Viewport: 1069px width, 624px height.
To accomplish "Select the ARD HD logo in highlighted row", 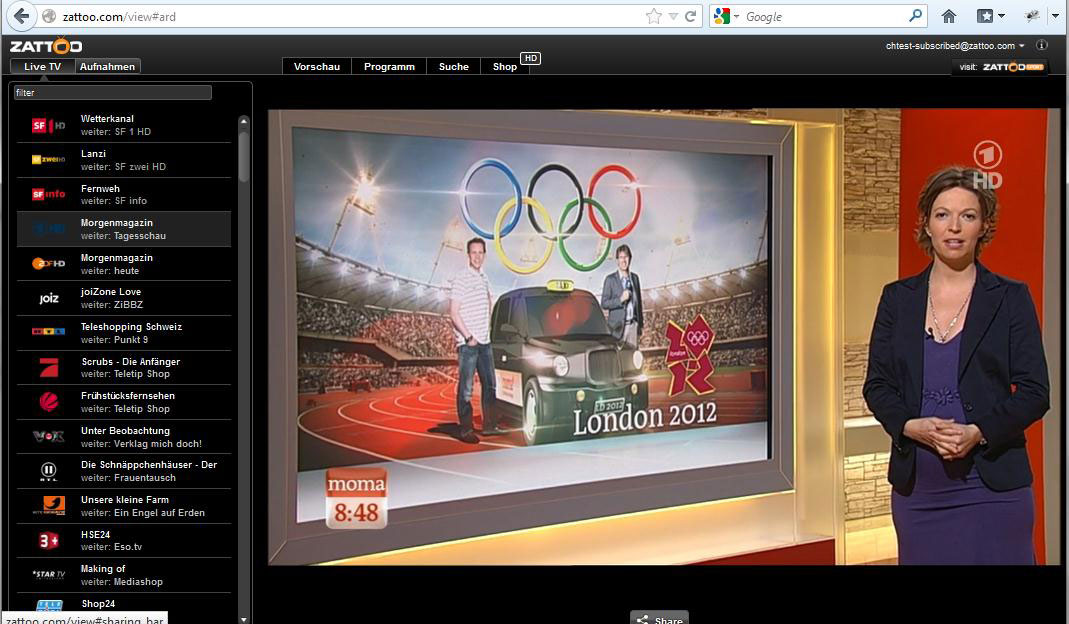I will 48,229.
